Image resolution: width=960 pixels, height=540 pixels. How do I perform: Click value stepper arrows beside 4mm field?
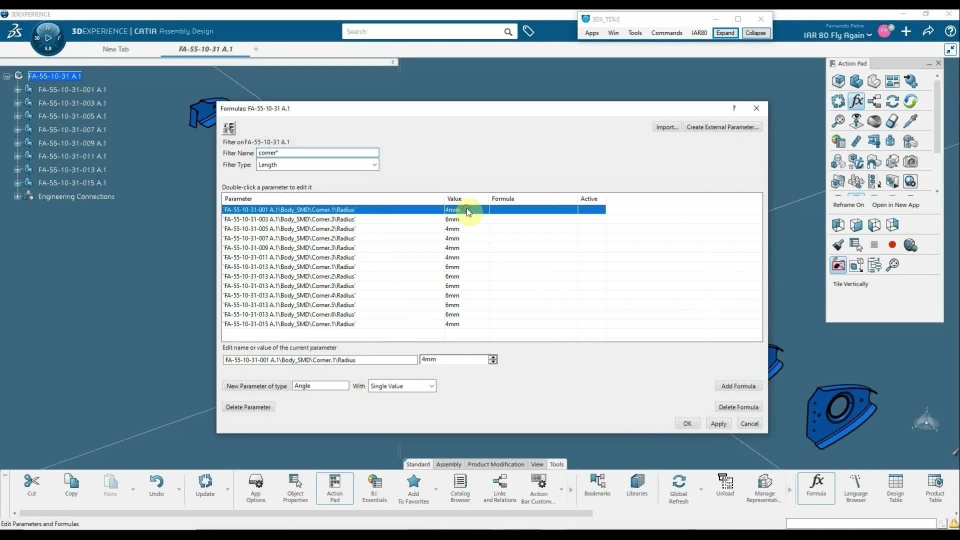tap(493, 359)
